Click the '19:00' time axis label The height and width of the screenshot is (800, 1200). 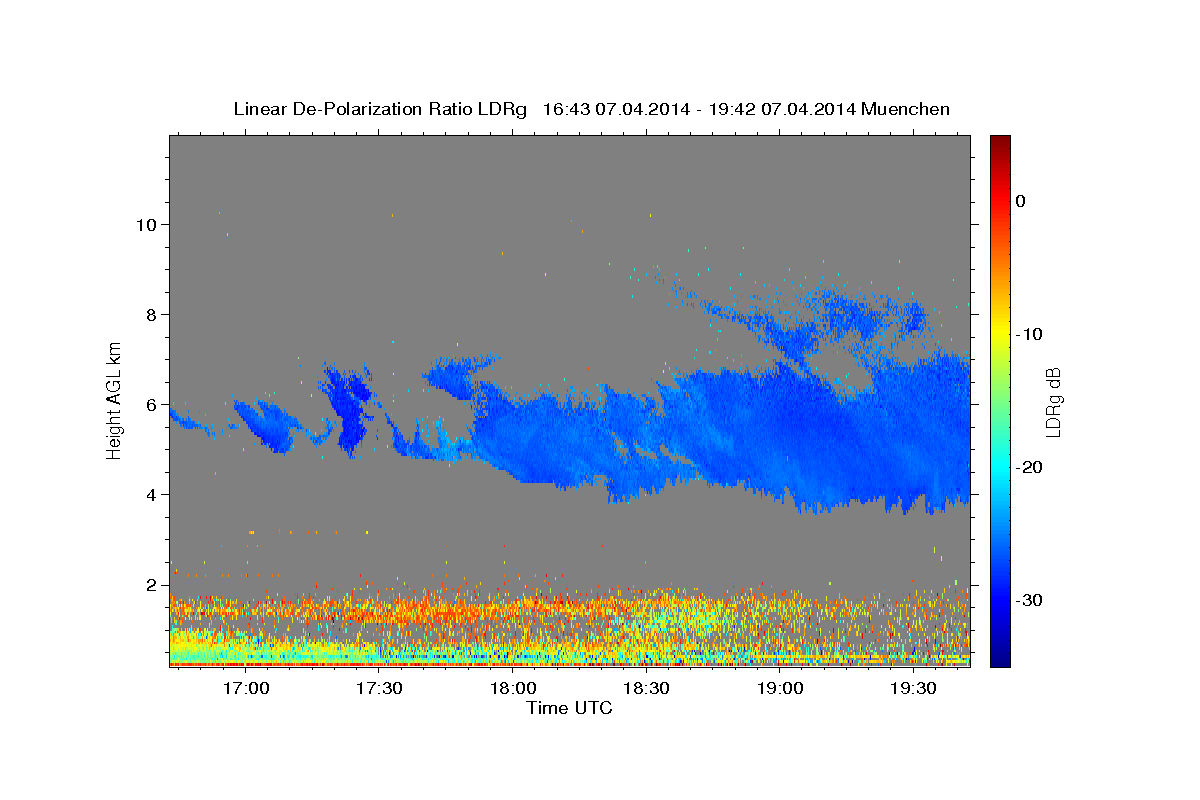(780, 688)
